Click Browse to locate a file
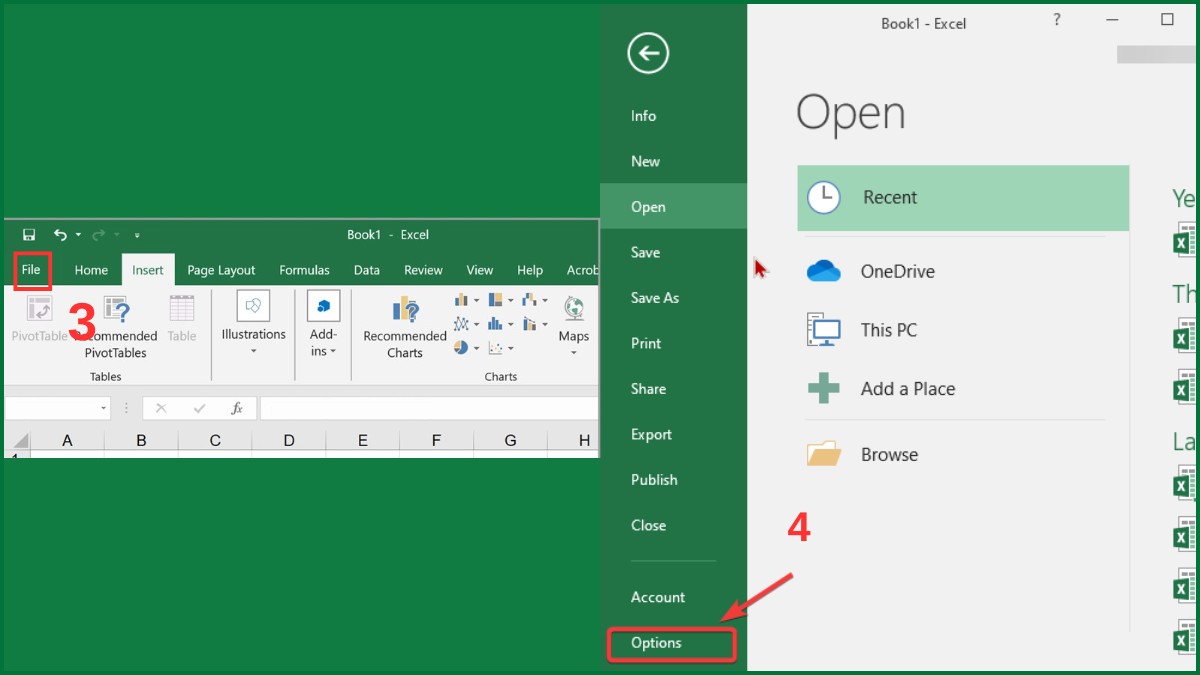The image size is (1200, 675). (x=889, y=454)
